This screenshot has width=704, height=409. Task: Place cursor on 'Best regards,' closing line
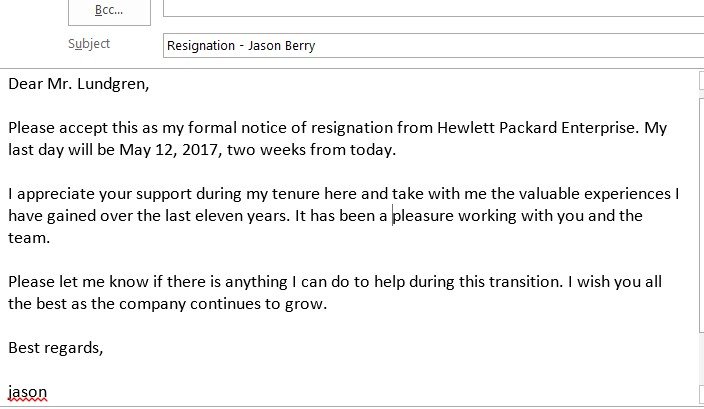[x=56, y=348]
